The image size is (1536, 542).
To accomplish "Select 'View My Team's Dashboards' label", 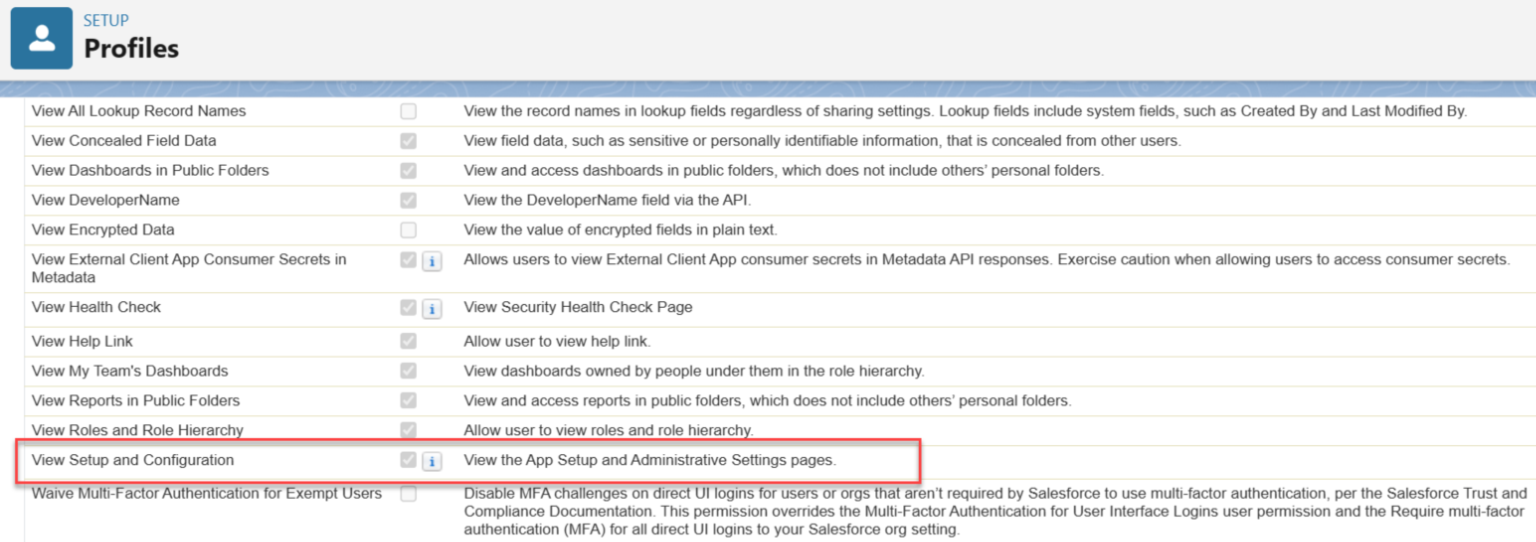I will [130, 371].
